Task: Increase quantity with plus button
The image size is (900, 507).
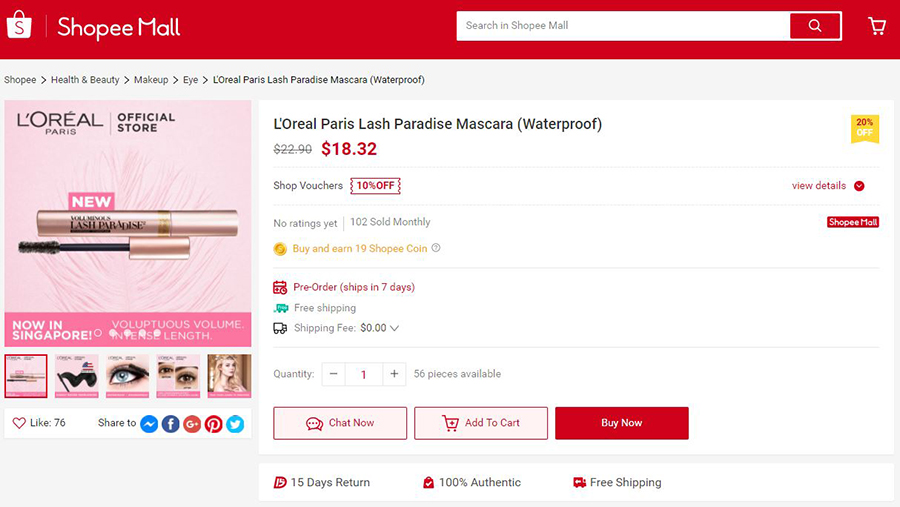Action: tap(394, 374)
